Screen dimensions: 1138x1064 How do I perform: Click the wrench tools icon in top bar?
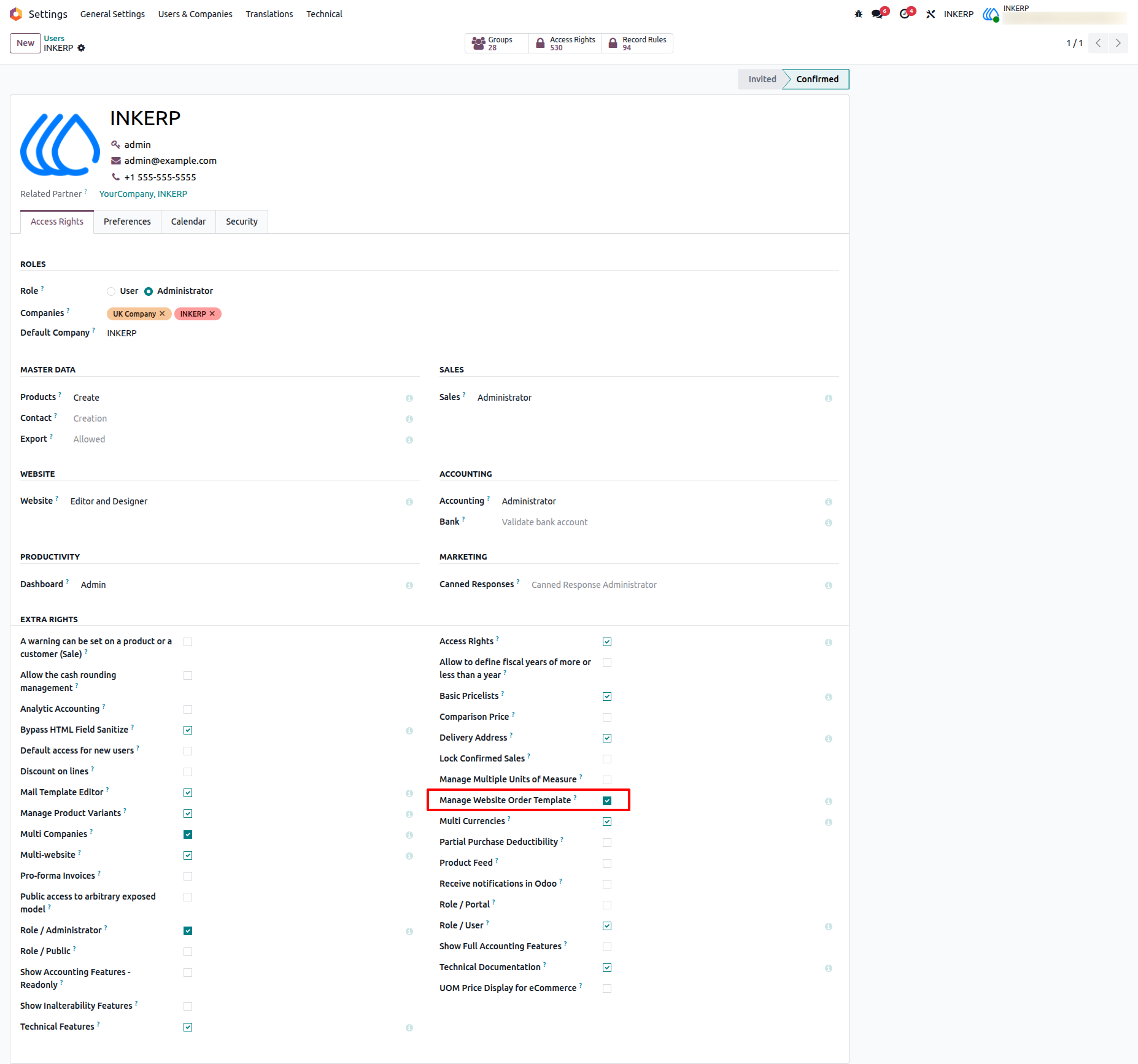pyautogui.click(x=931, y=14)
